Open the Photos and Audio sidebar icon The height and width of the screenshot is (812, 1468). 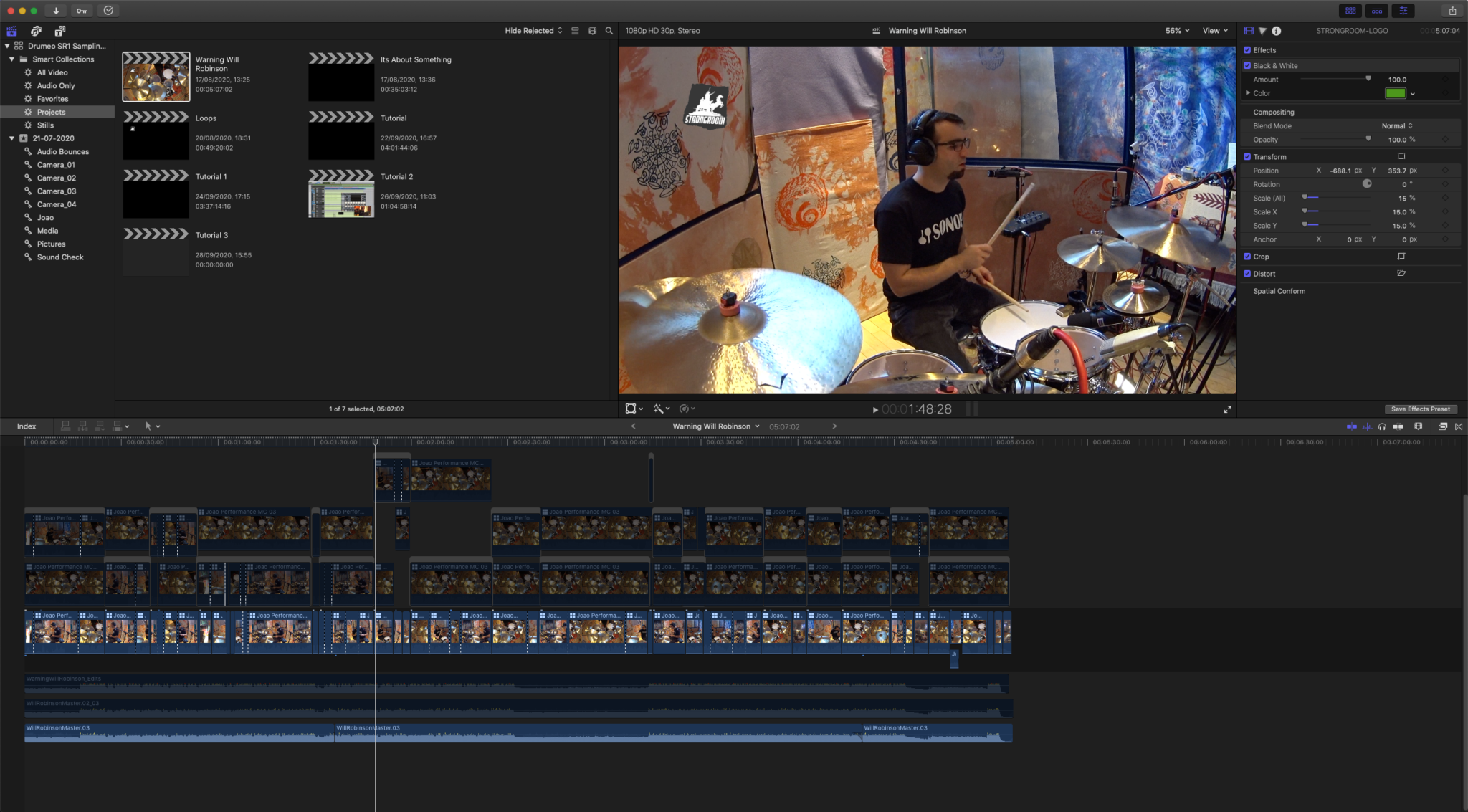pos(35,31)
